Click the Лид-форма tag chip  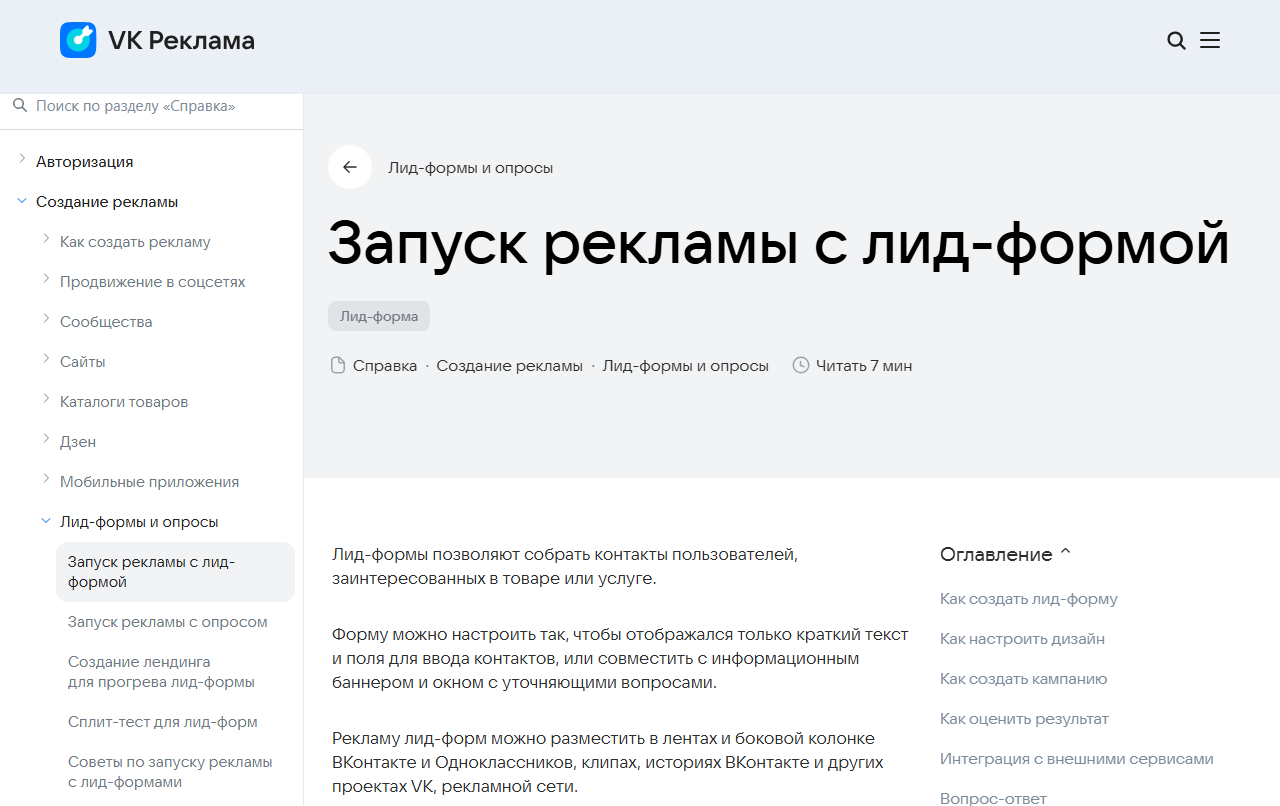[379, 317]
